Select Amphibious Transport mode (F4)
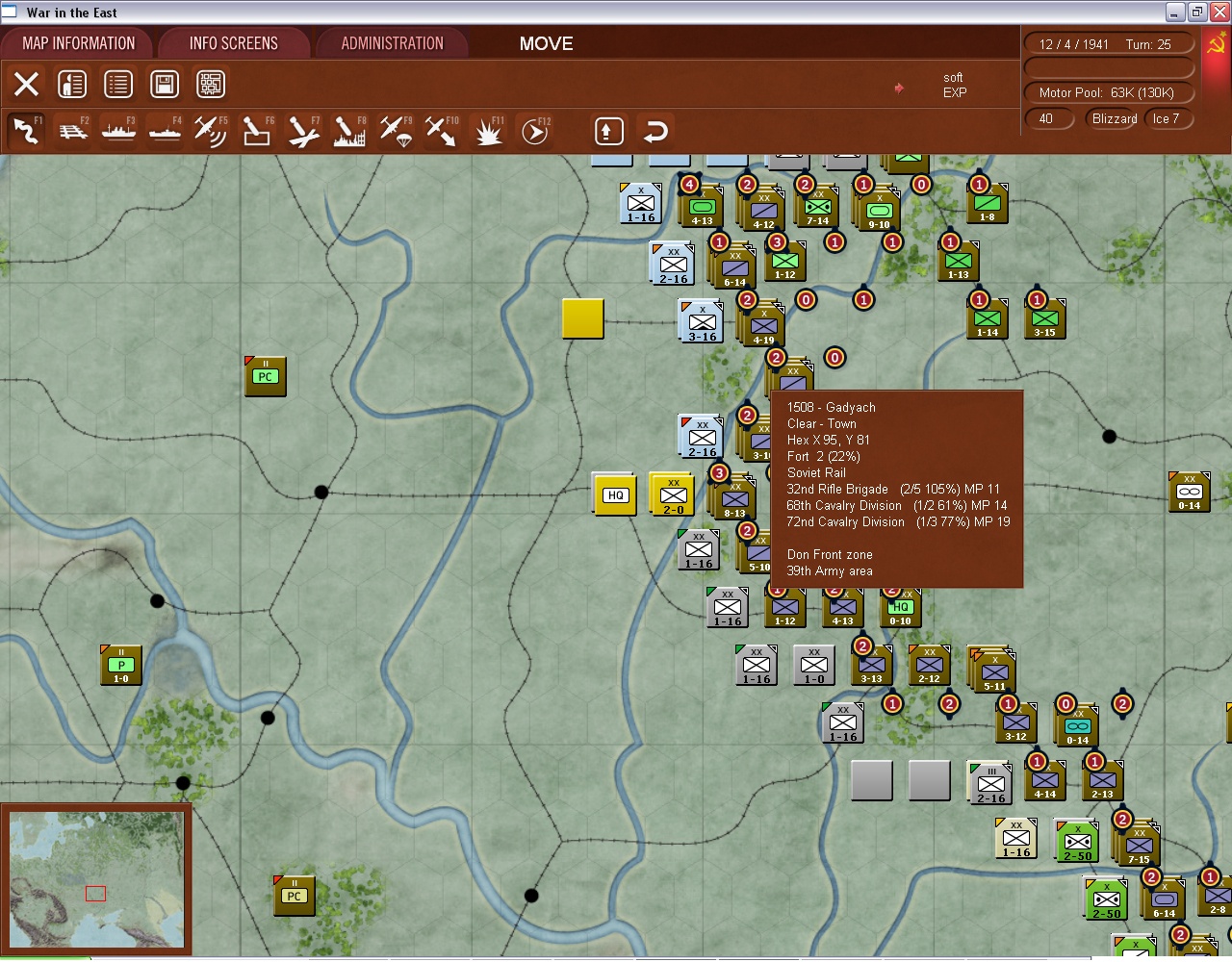Viewport: 1232px width, 962px height. click(x=164, y=130)
